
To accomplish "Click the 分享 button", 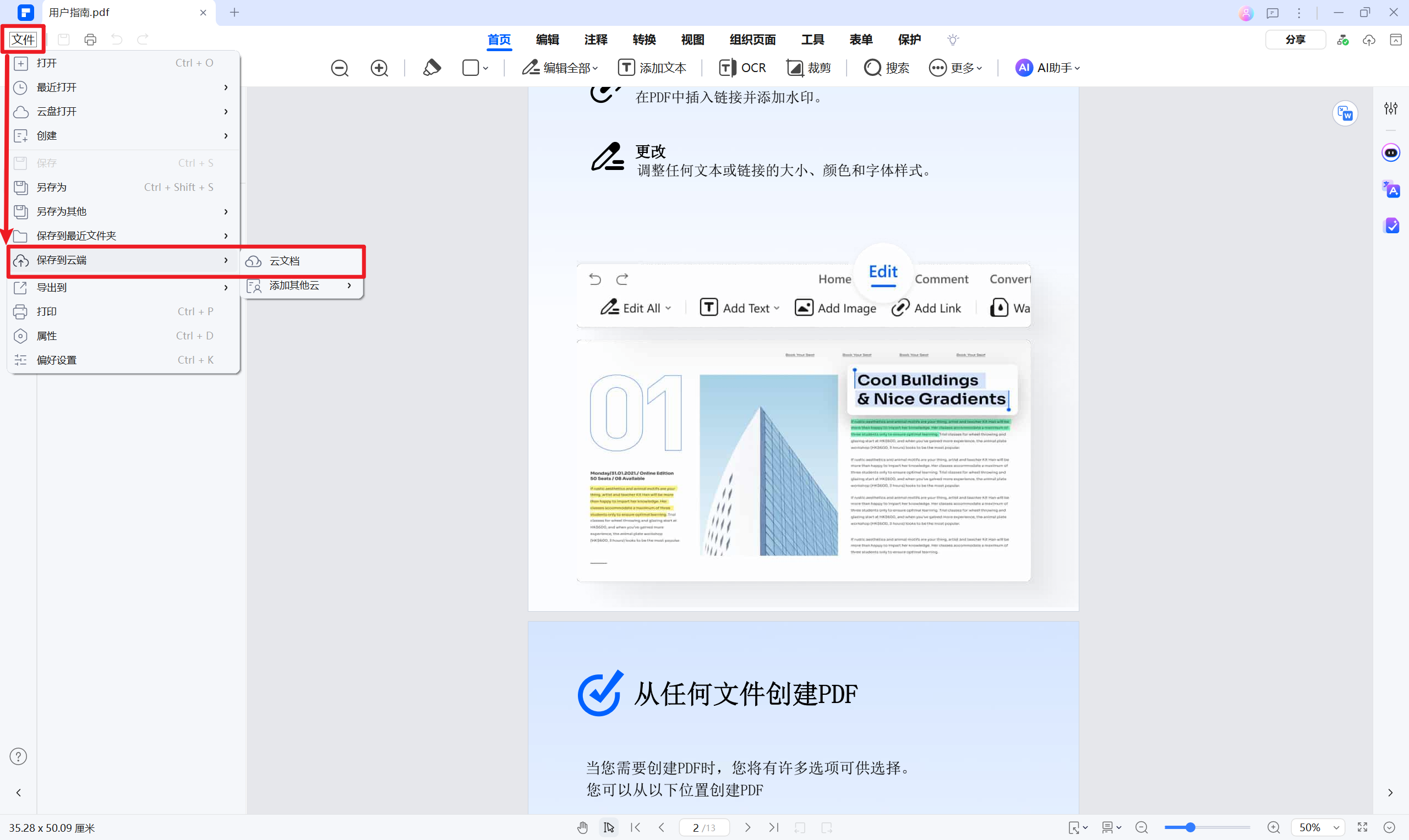I will 1295,40.
